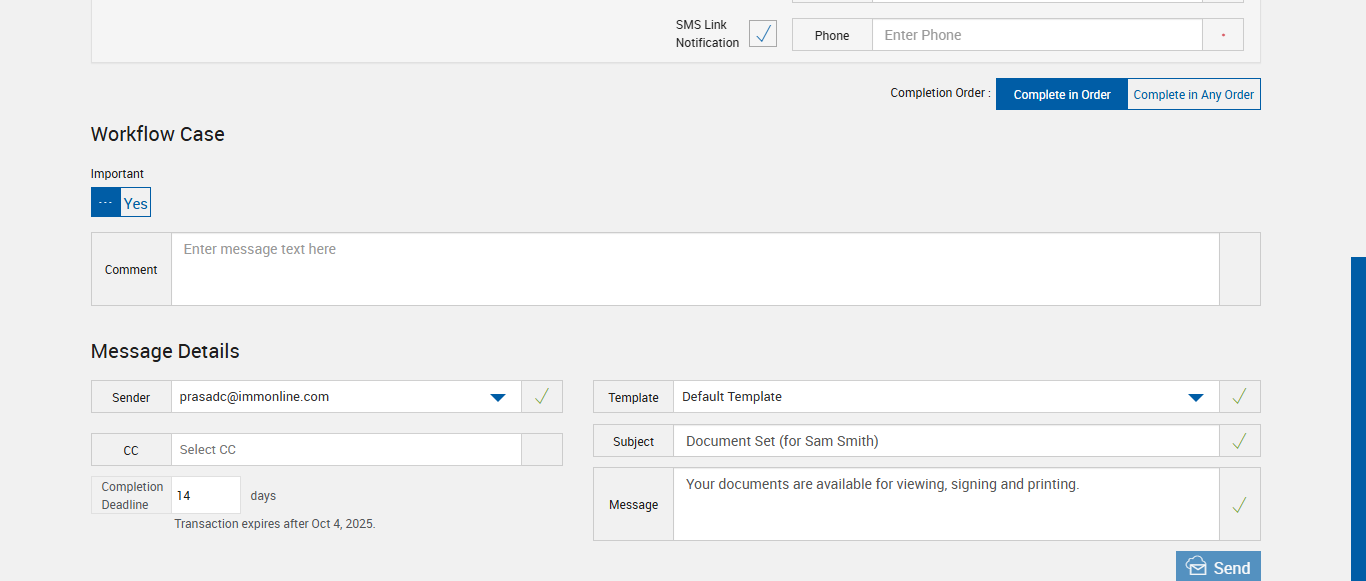Switch to Complete in Any Order
Image resolution: width=1366 pixels, height=581 pixels.
tap(1193, 94)
